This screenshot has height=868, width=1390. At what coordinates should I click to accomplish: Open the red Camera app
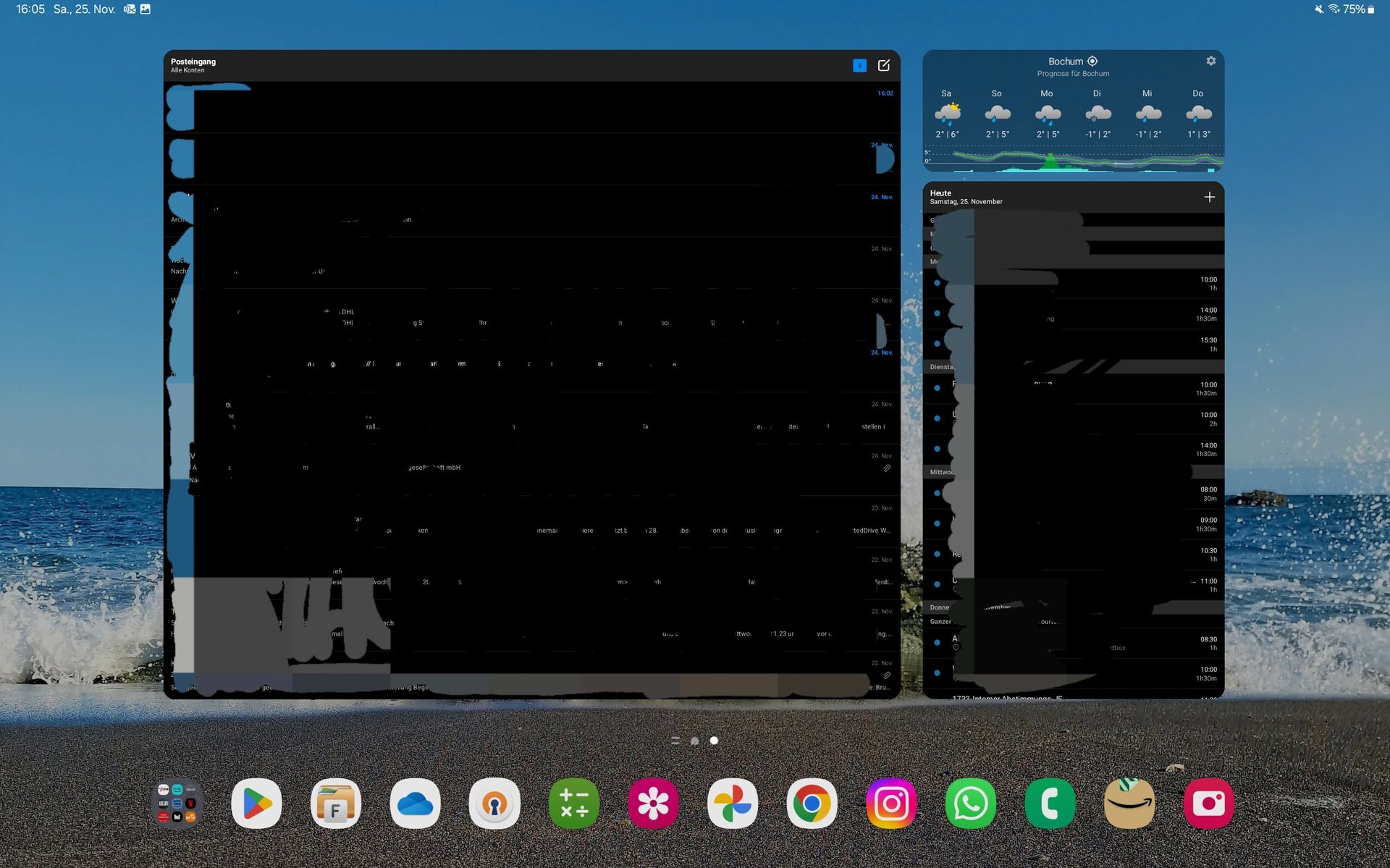point(1208,804)
